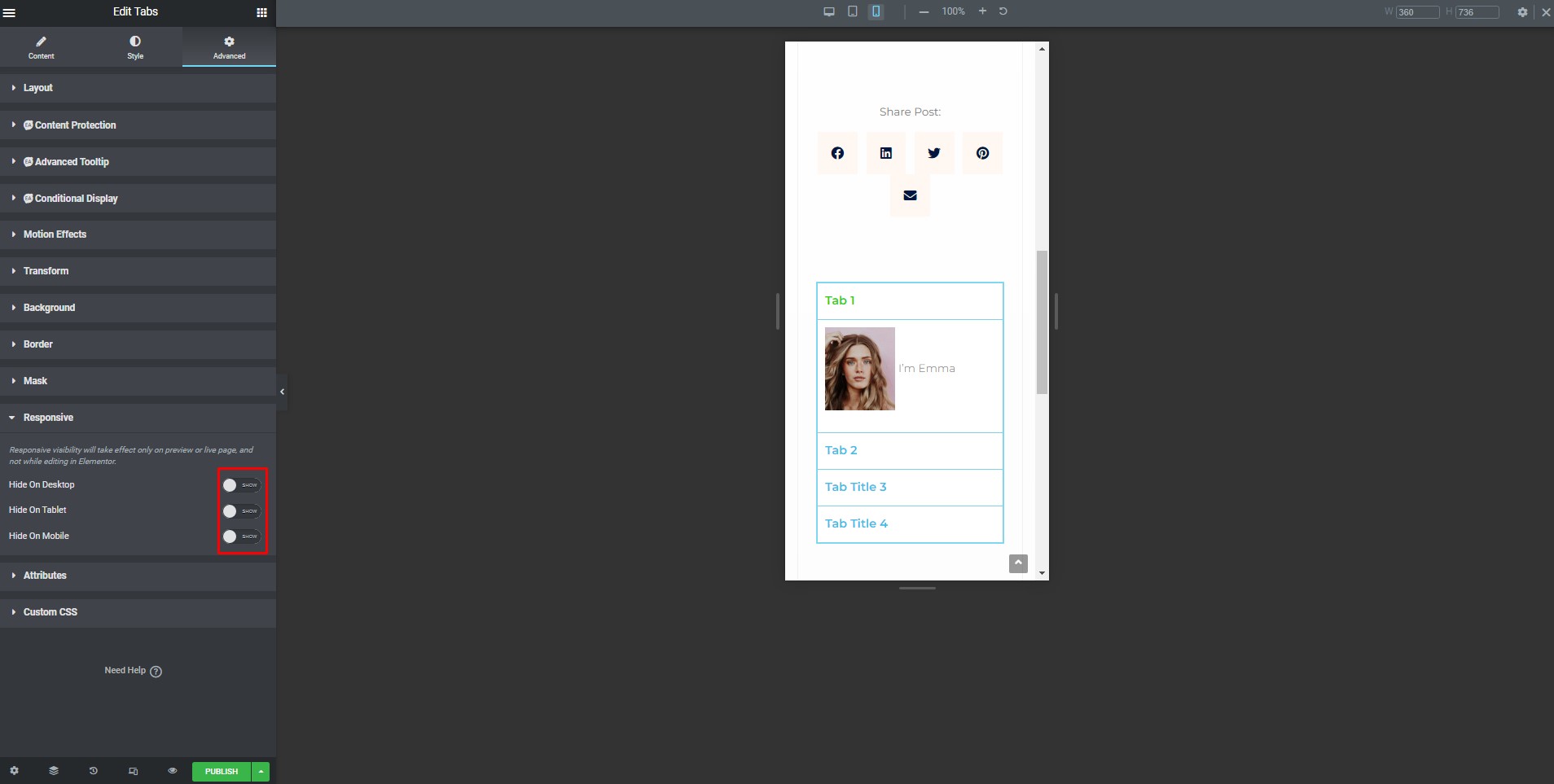Open the hamburger menu in the panel header
Viewport: 1554px width, 784px height.
[10, 12]
